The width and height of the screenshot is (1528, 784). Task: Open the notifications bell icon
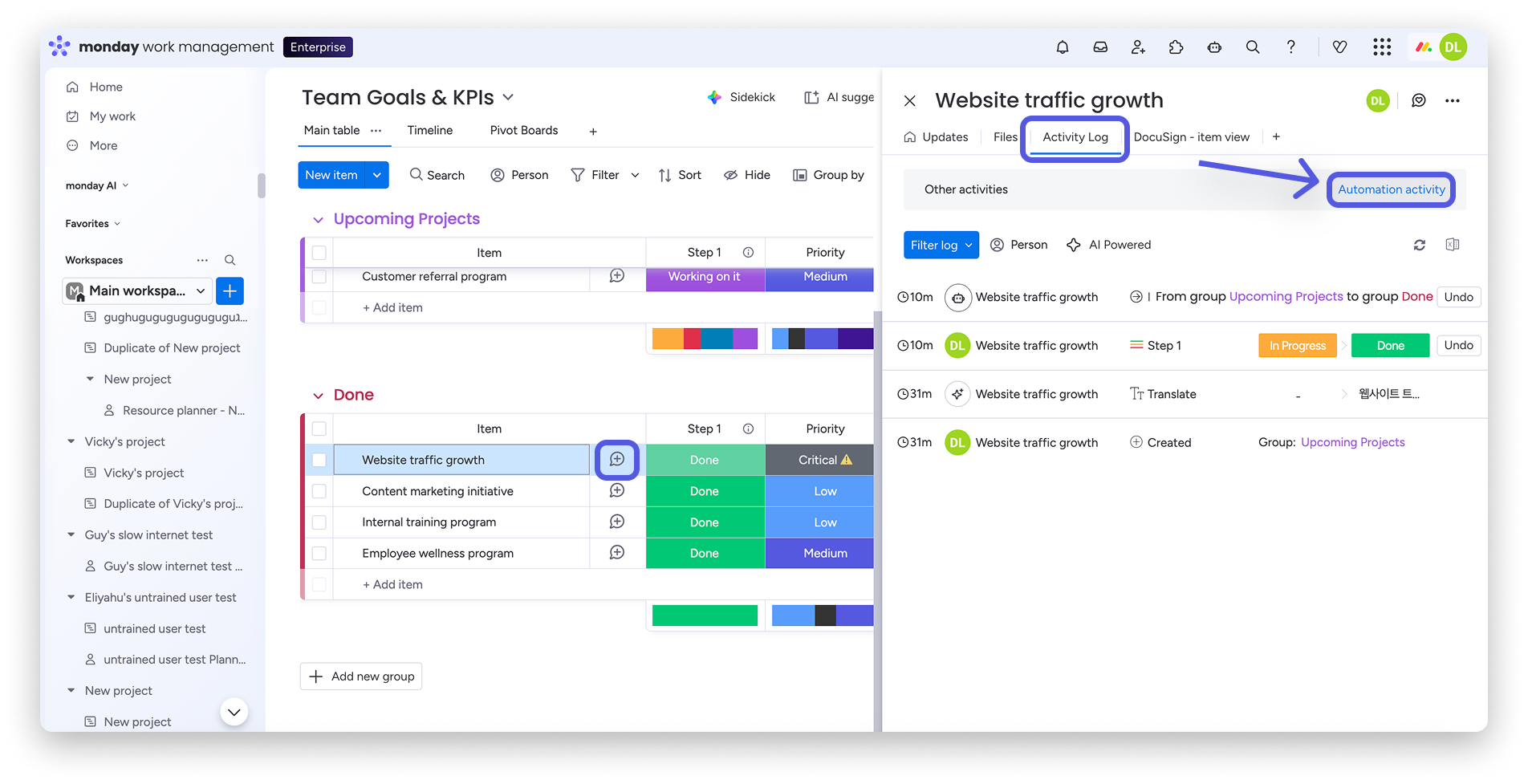click(x=1062, y=47)
